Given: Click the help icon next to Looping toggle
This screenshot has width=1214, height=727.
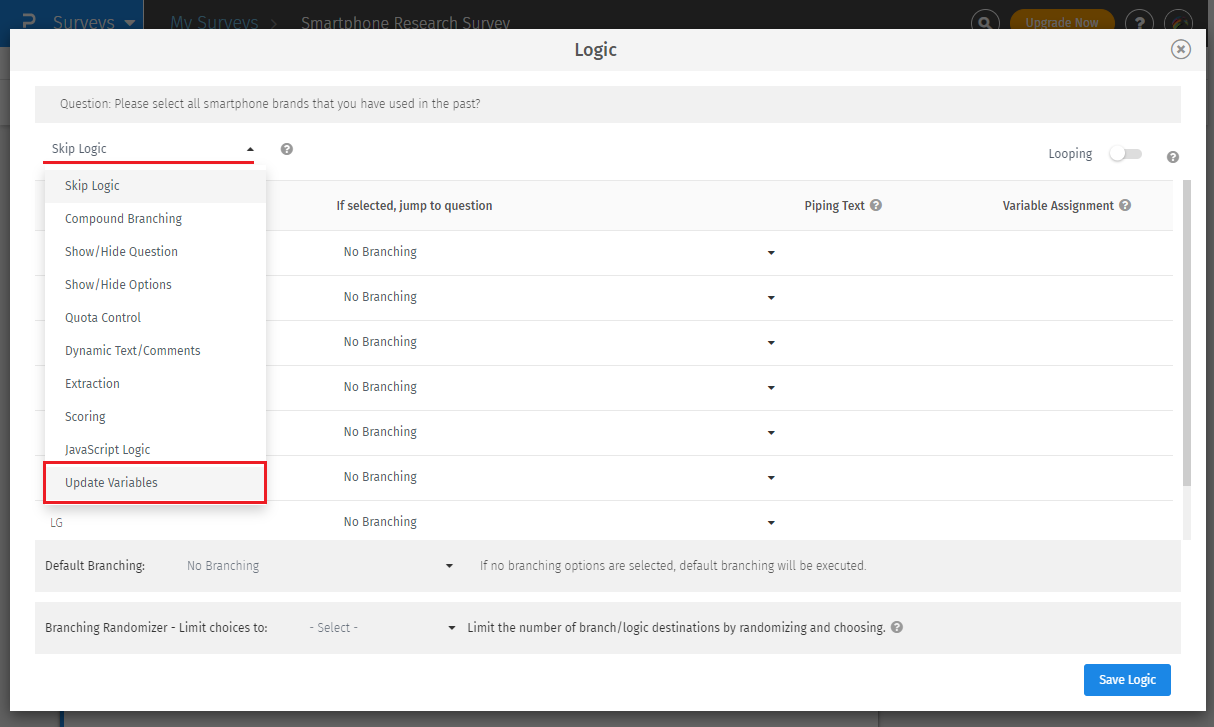Looking at the screenshot, I should pyautogui.click(x=1173, y=157).
